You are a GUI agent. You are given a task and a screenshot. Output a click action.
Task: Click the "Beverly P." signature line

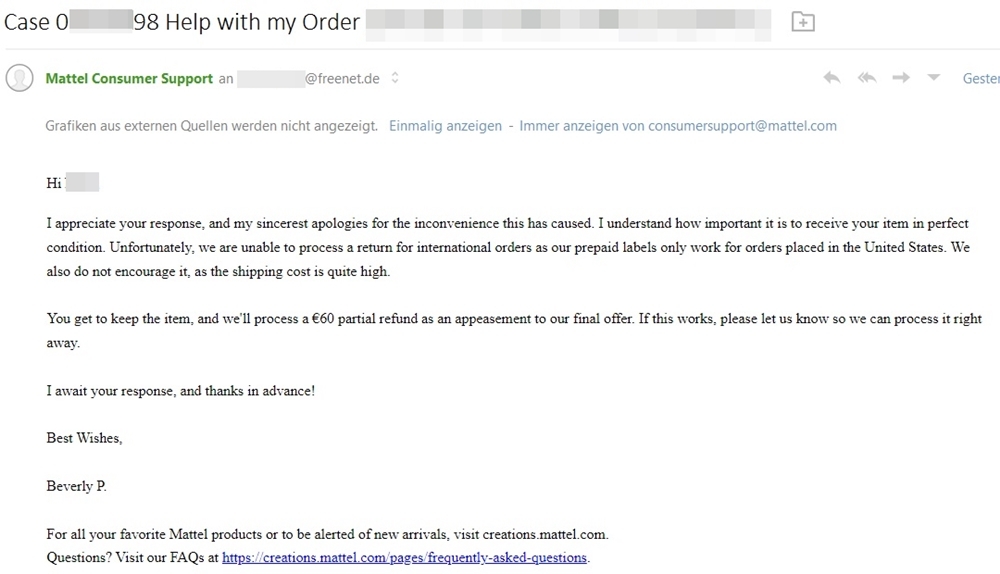pyautogui.click(x=77, y=486)
